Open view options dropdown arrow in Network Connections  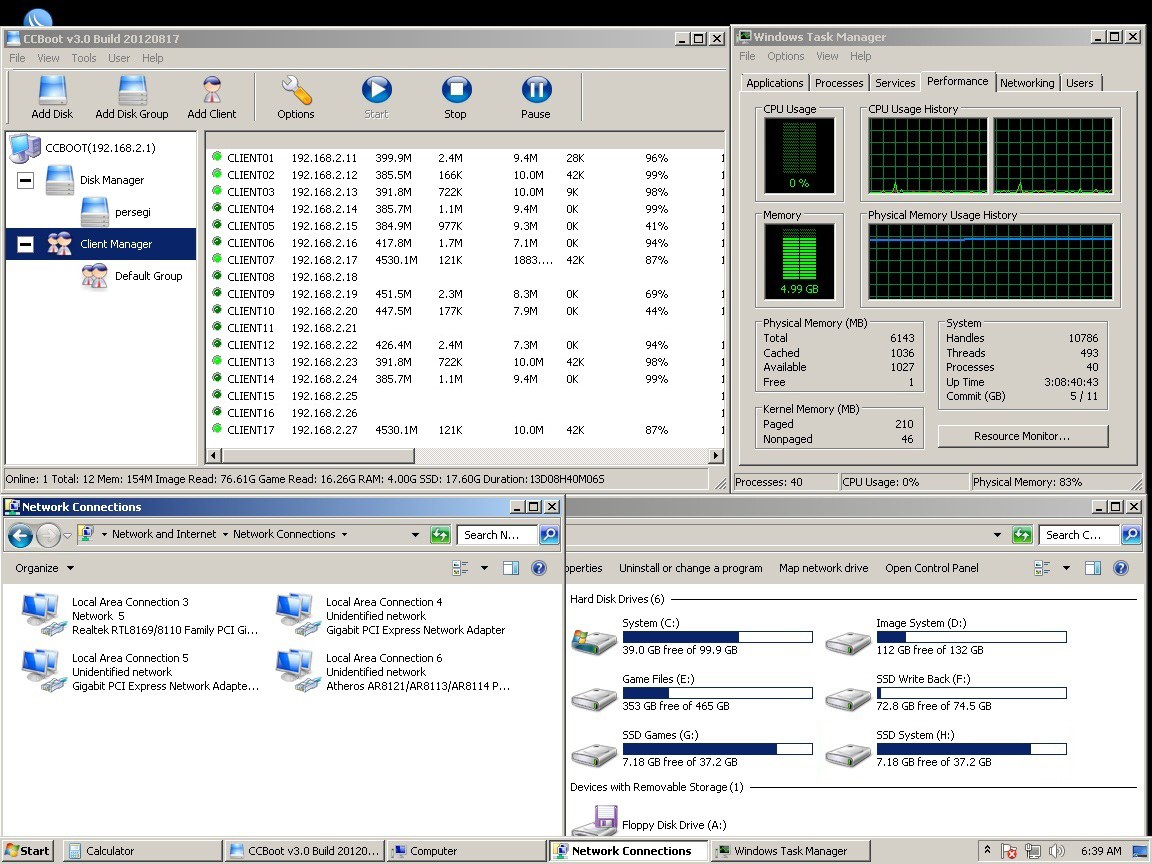pos(484,568)
